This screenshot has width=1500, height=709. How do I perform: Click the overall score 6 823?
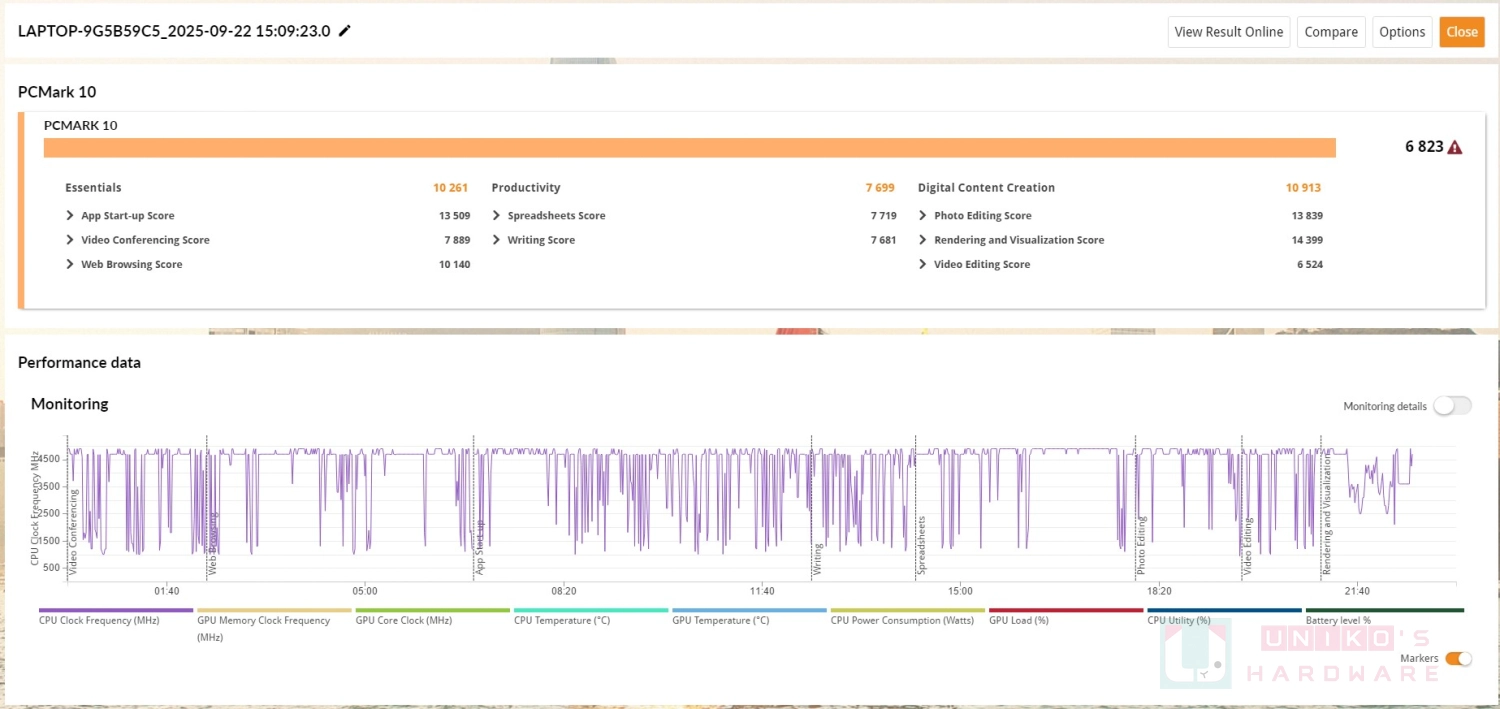tap(1424, 147)
